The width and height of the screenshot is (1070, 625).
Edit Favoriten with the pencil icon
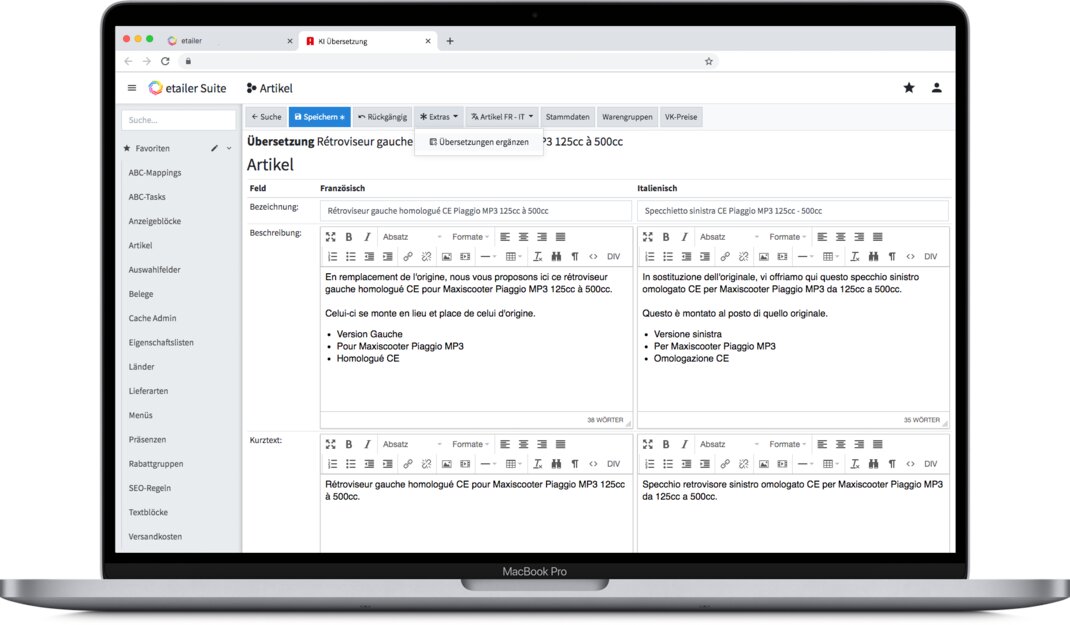214,148
